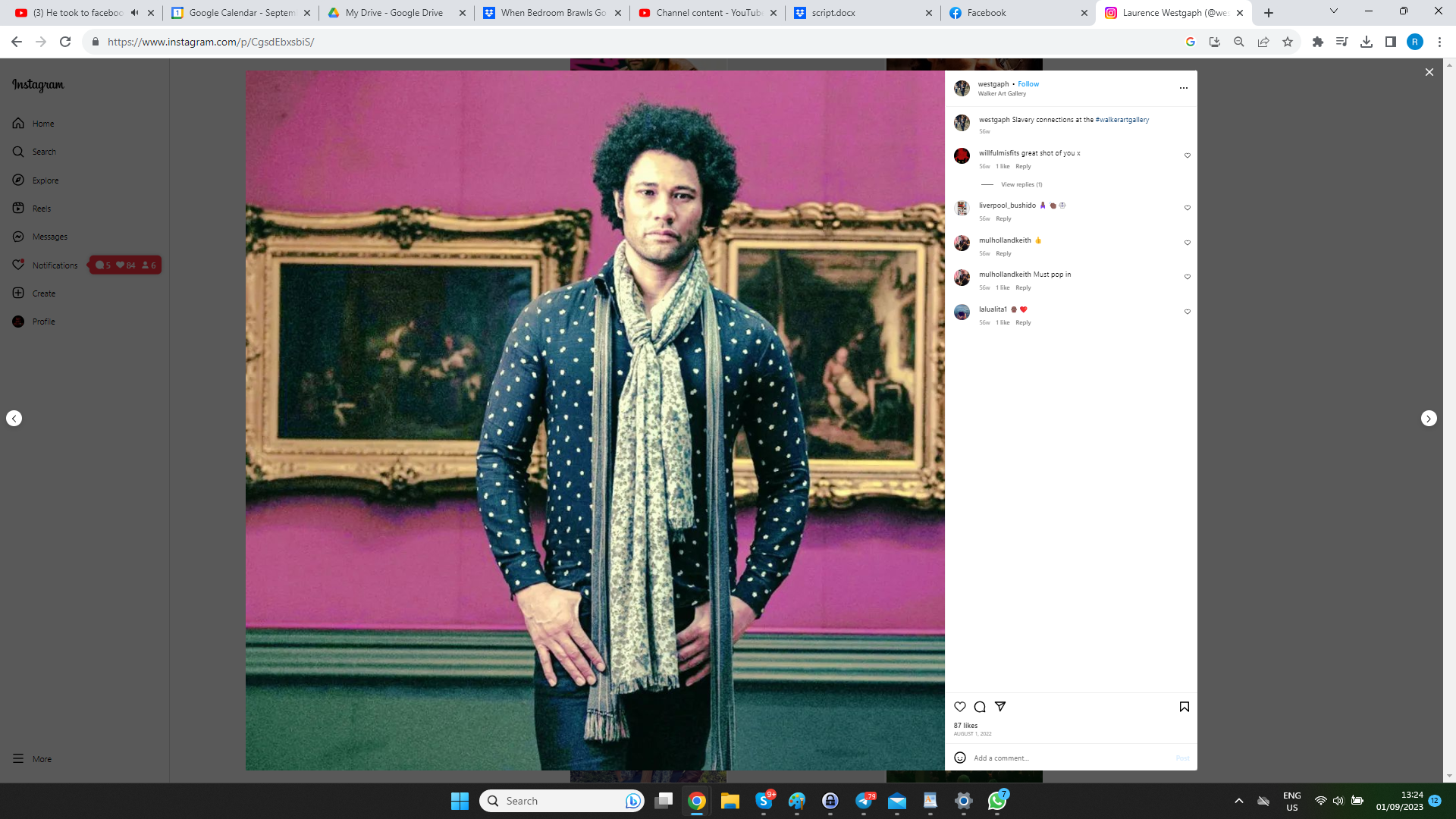Switch to the When Bedroom Brawls tab
Screen dimensions: 1456x819
click(552, 13)
